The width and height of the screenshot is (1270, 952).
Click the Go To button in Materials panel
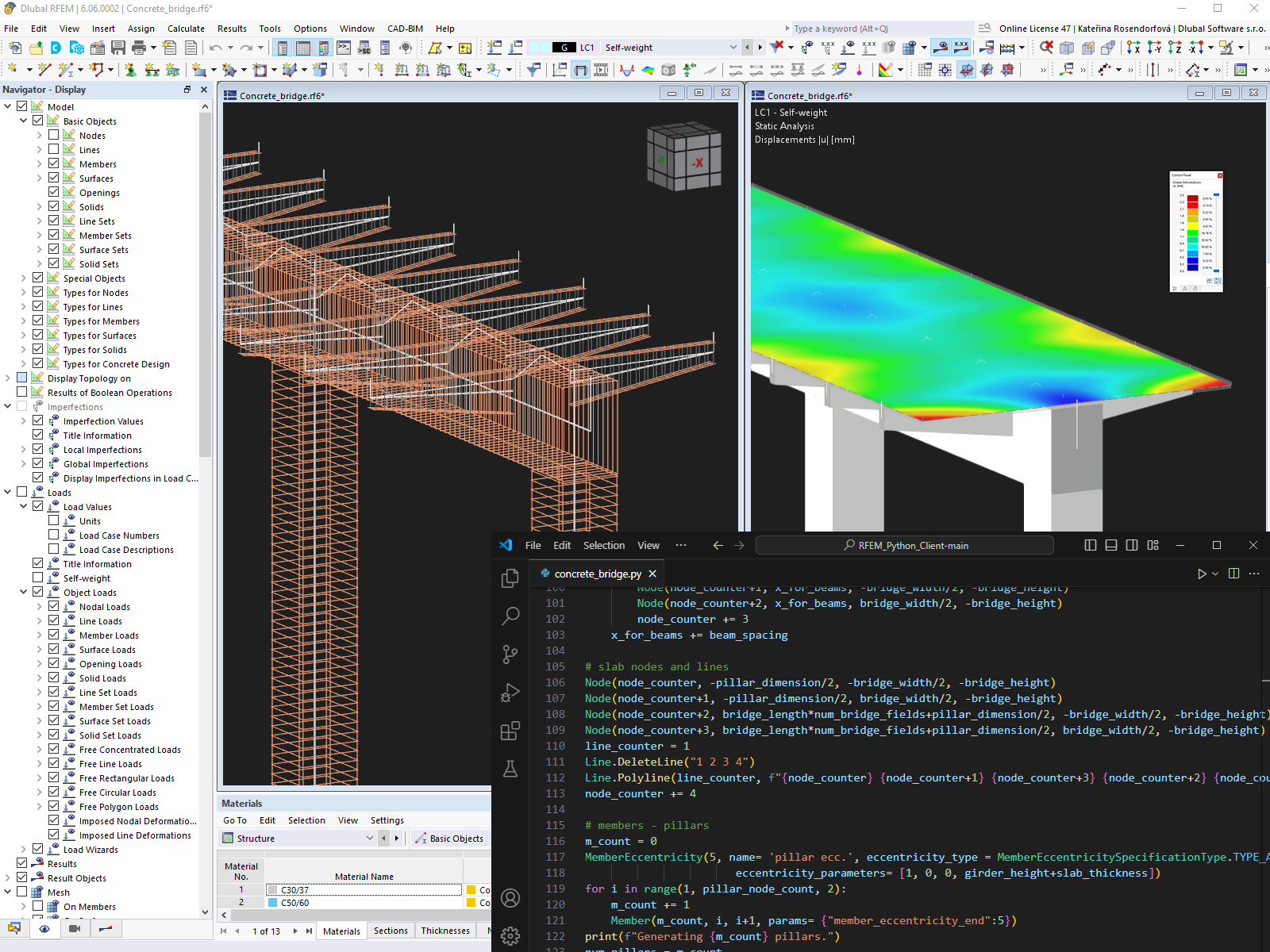(x=235, y=820)
